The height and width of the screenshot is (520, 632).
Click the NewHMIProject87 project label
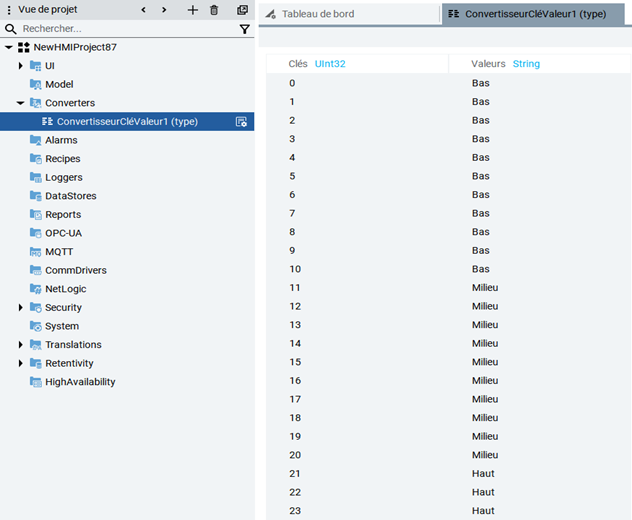point(75,47)
